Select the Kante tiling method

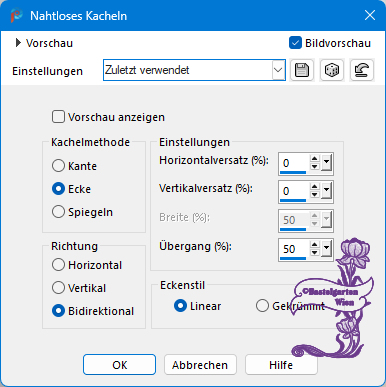pyautogui.click(x=58, y=166)
